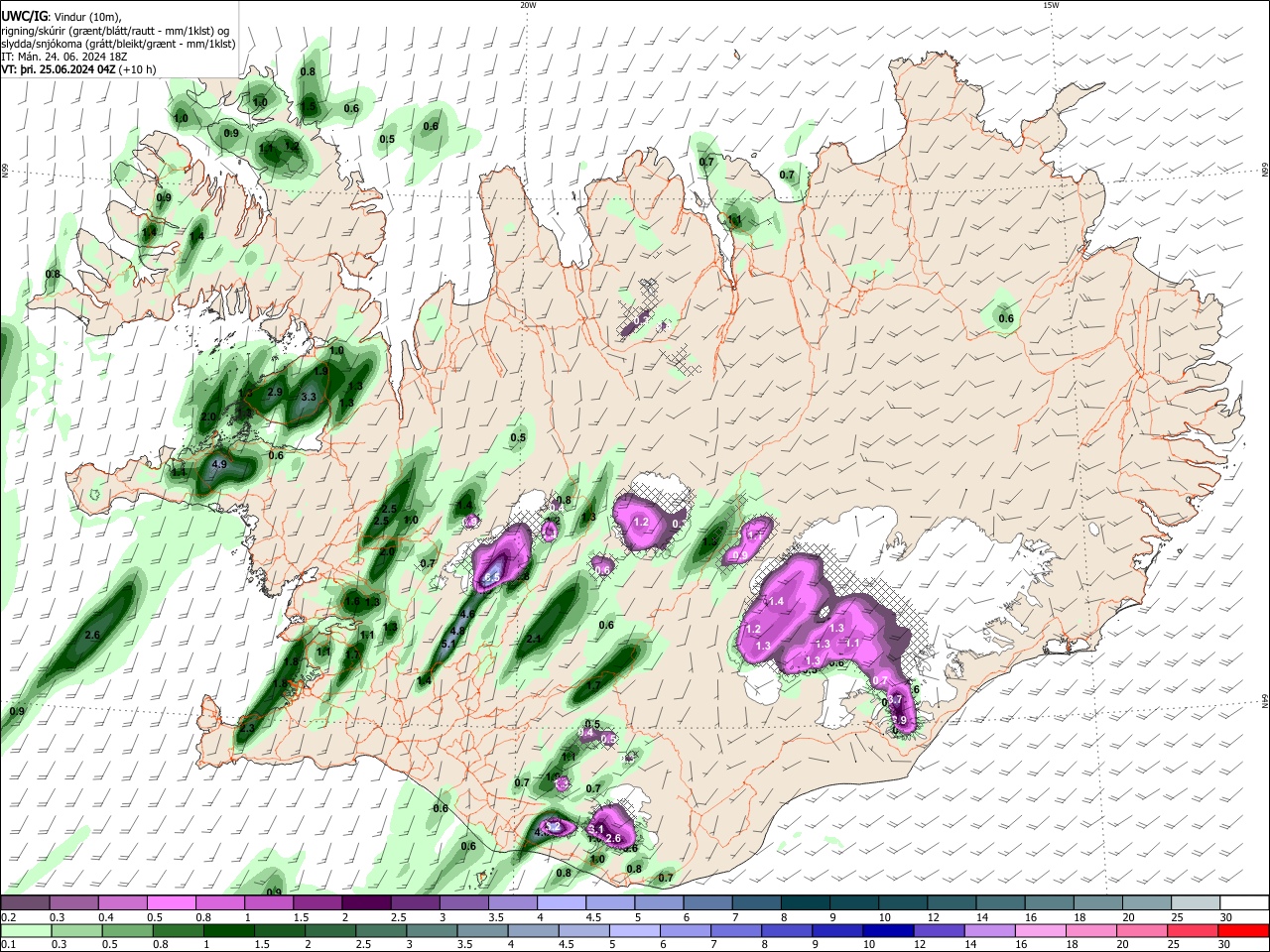Screen dimensions: 1270x952
Task: Click the 4.8 rainfall value on map
Action: pos(457,631)
